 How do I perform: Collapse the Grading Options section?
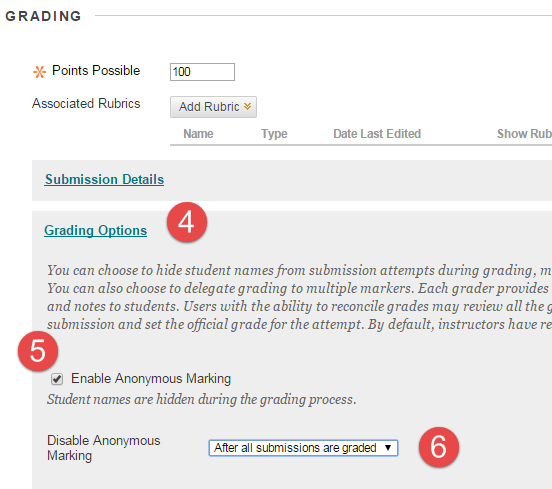[x=95, y=231]
